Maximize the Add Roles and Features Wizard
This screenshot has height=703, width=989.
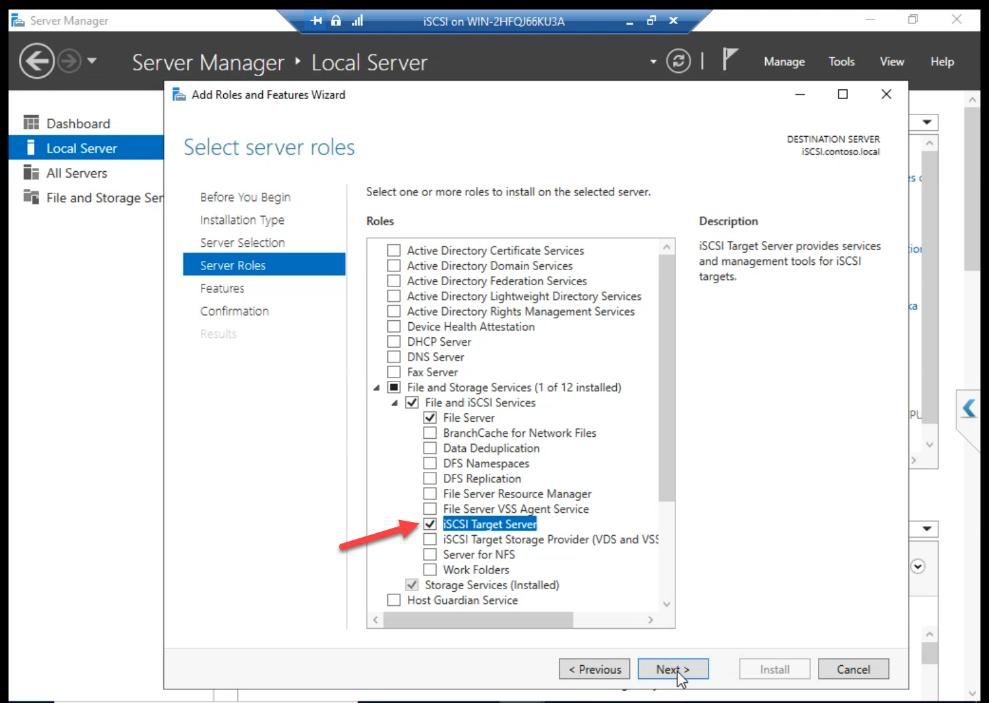pyautogui.click(x=843, y=94)
